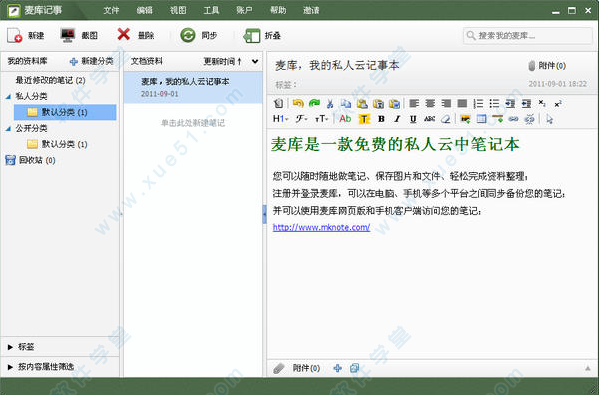Open the font family dropdown
This screenshot has height=395, width=599.
301,119
